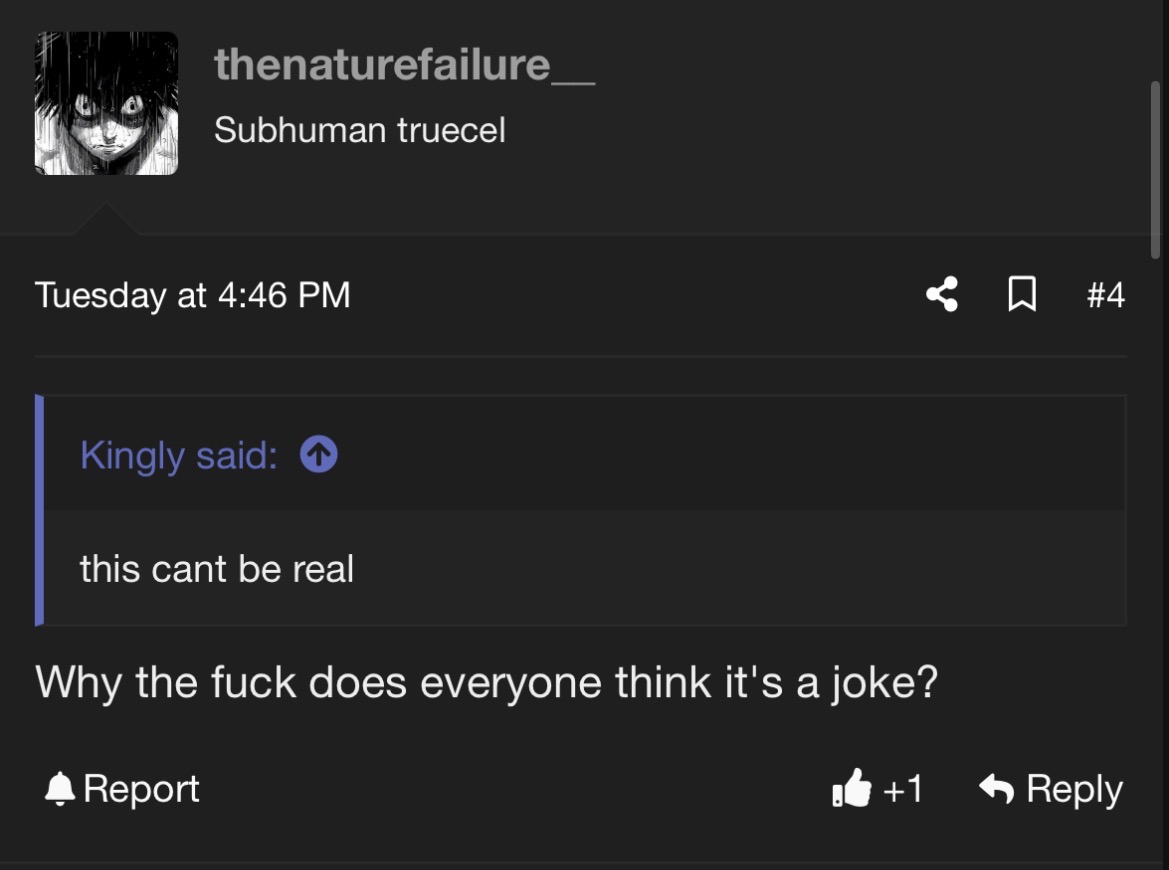The height and width of the screenshot is (870, 1169).
Task: Like the post with the thumbs-up icon
Action: [851, 787]
